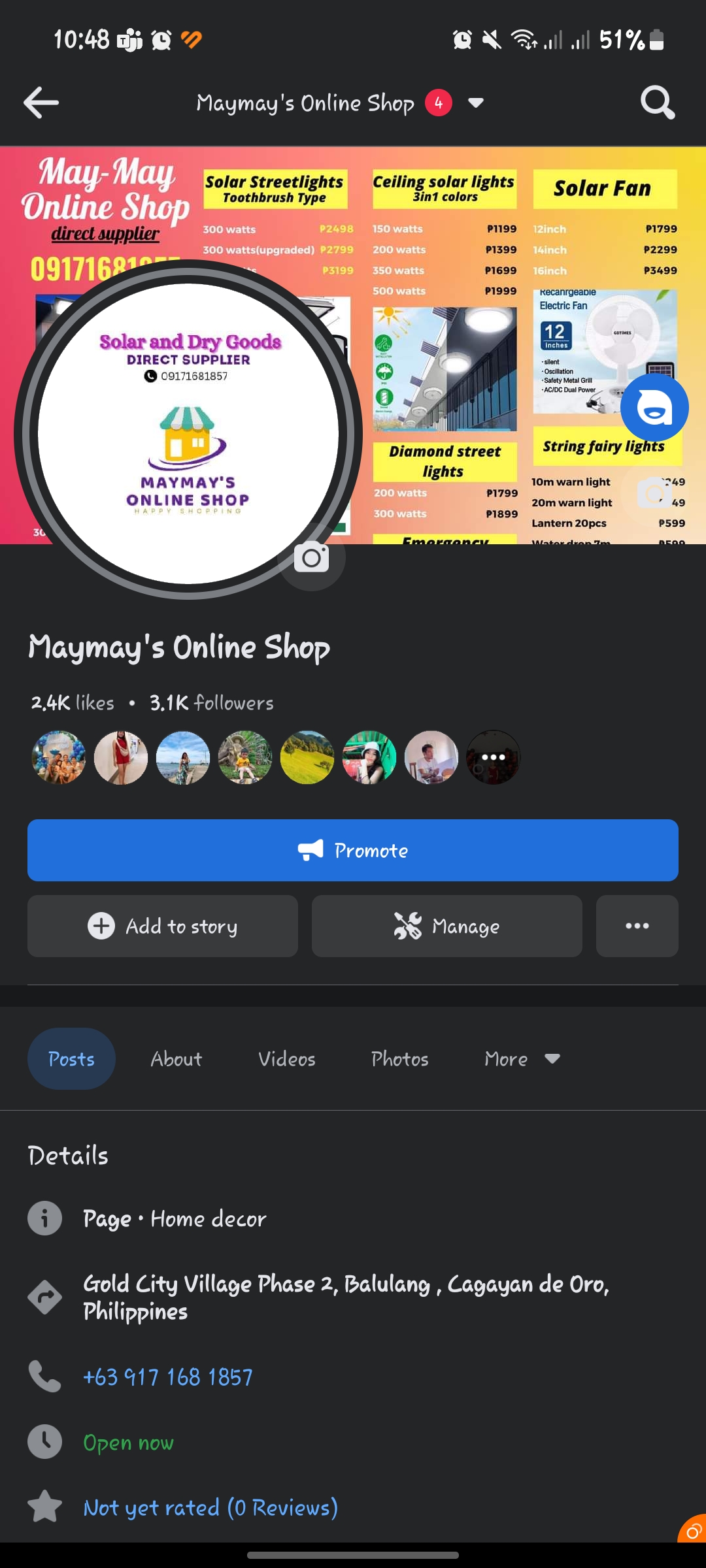Tap the star rating icon
This screenshot has height=1568, width=706.
click(x=45, y=1507)
